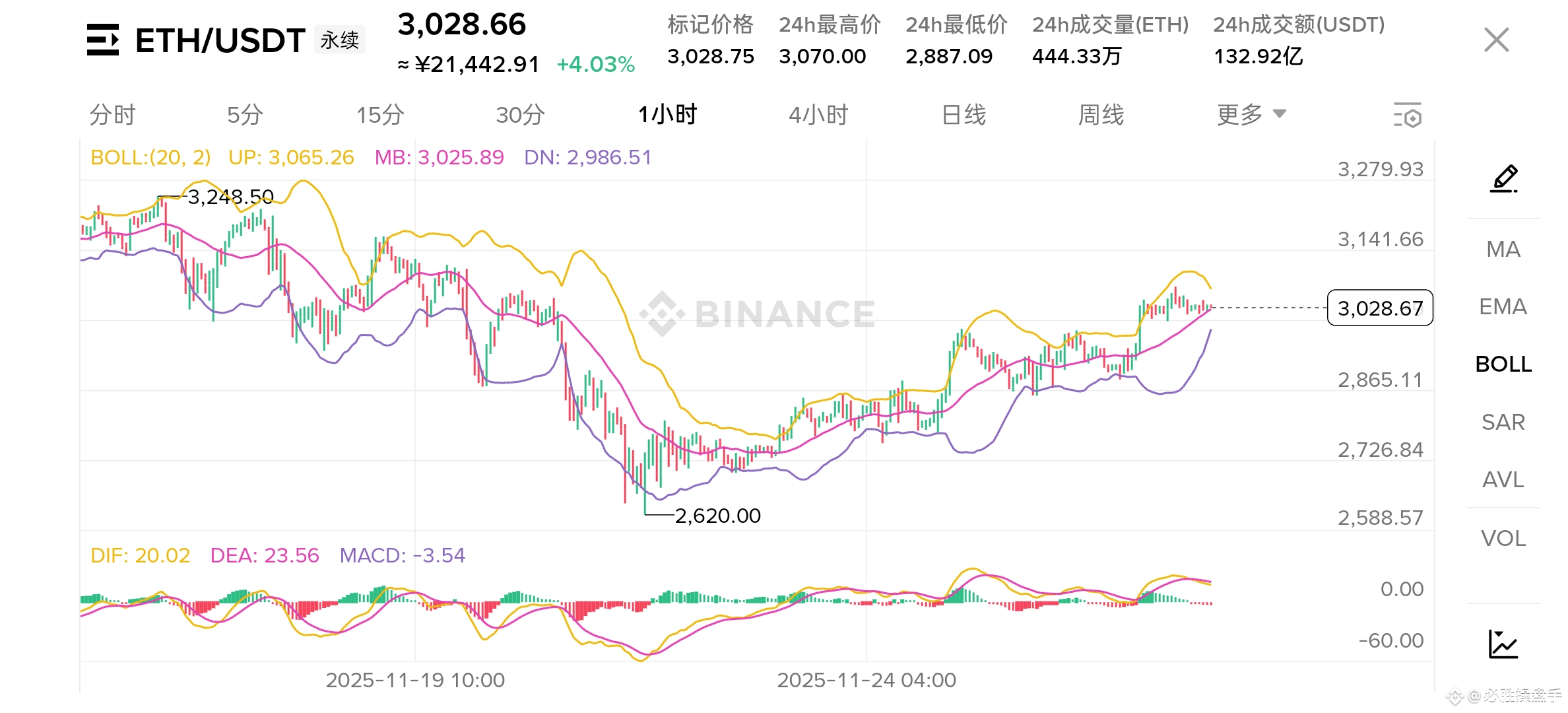Toggle the MA indicator

[1503, 250]
